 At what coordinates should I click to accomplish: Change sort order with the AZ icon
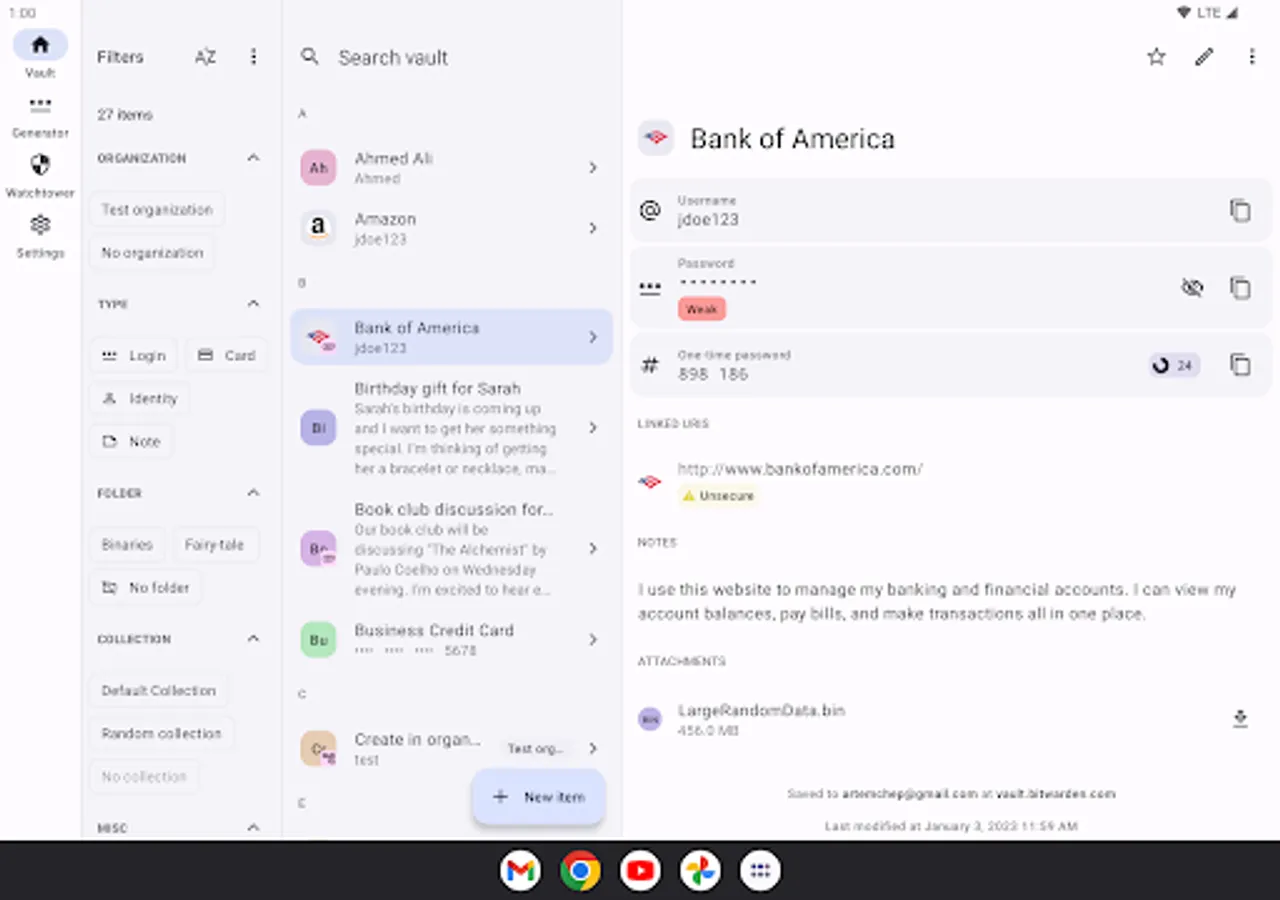tap(205, 57)
